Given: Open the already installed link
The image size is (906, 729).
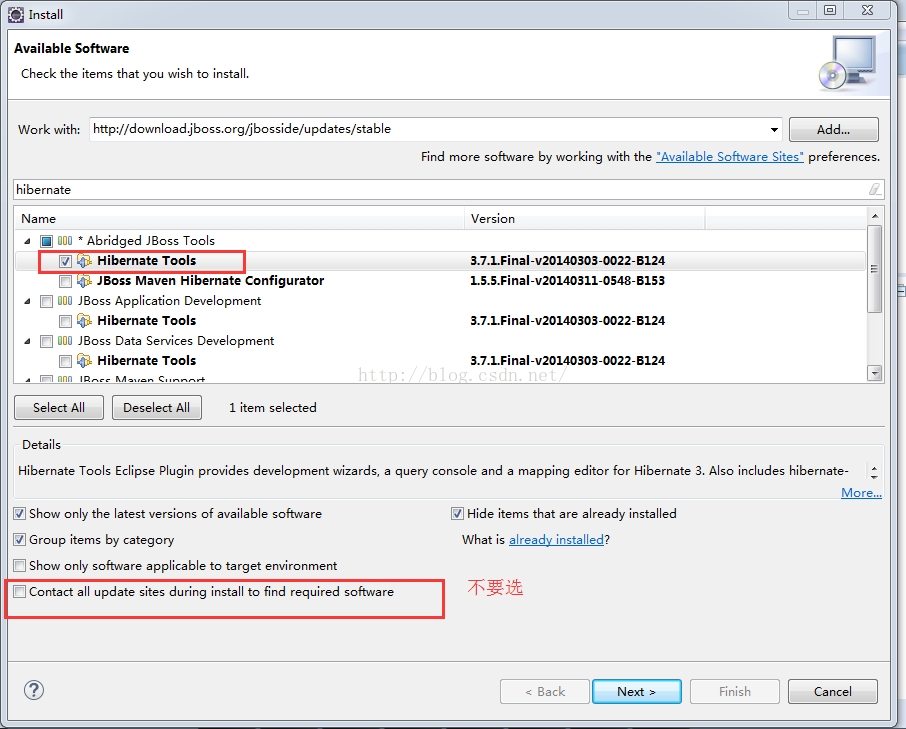Looking at the screenshot, I should pos(556,540).
